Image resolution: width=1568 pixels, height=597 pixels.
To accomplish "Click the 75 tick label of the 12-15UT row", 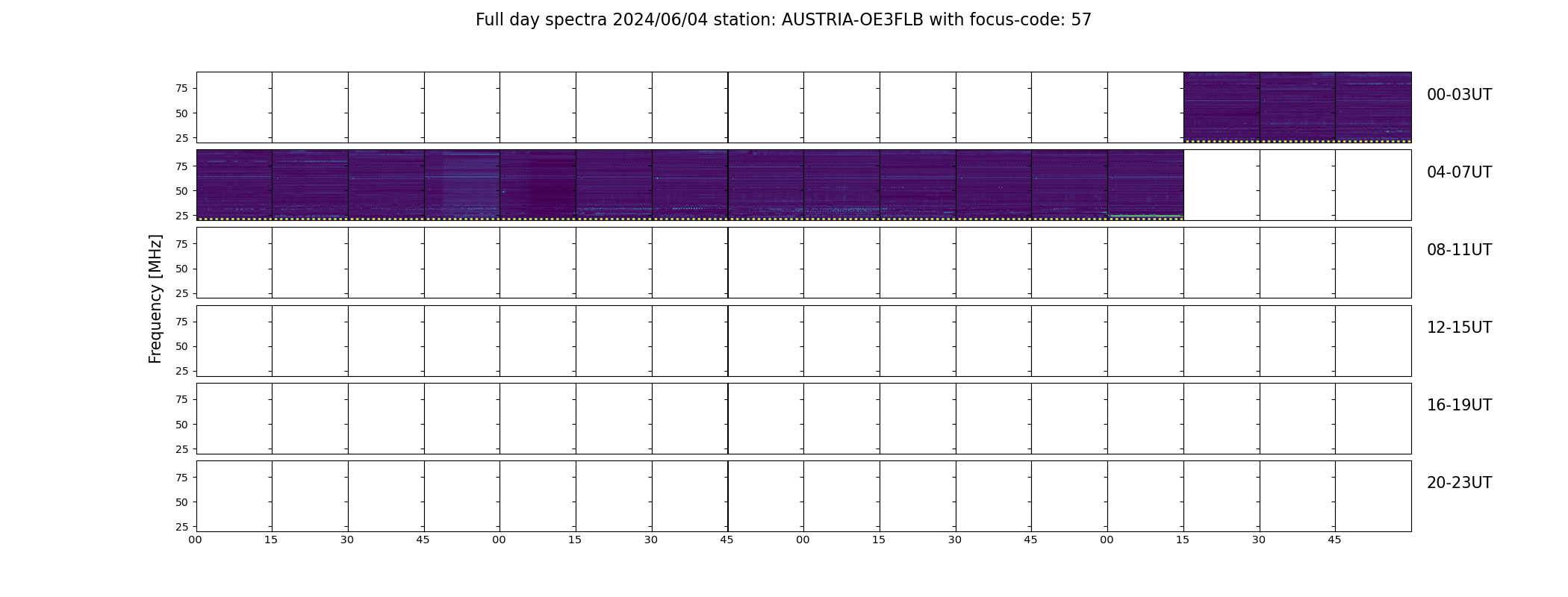I will 181,322.
